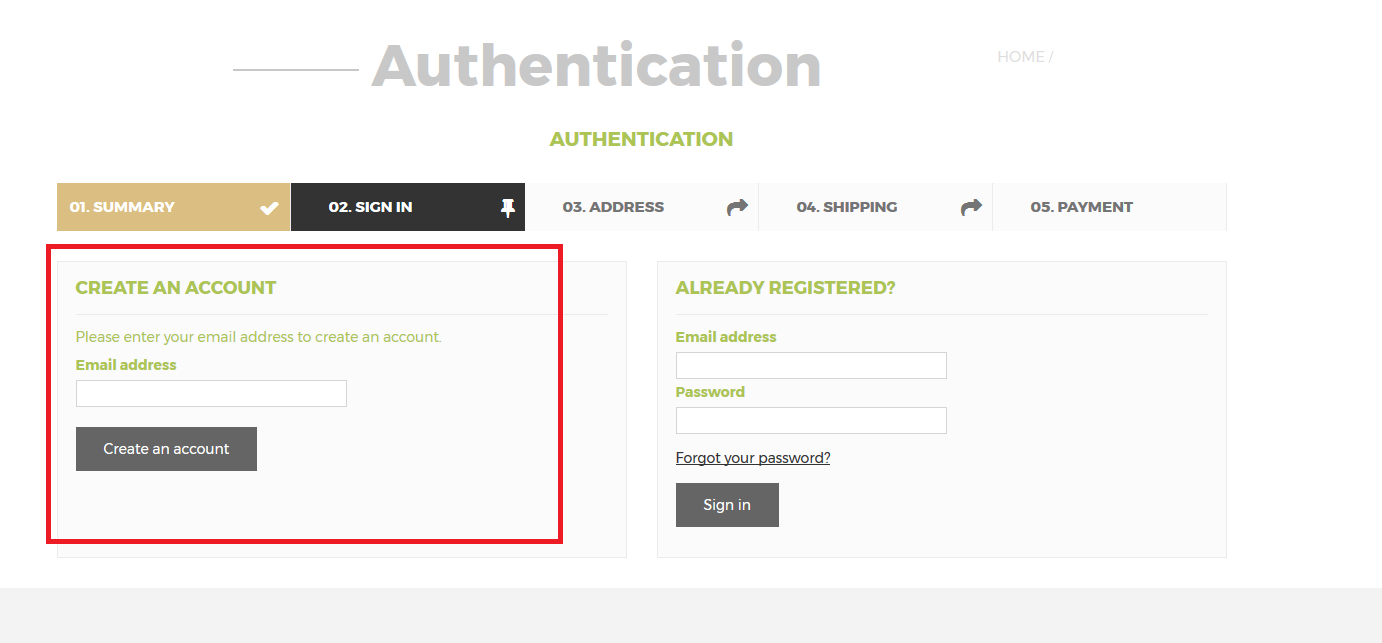Go back to the 01. Summary step label
1382x643 pixels.
tap(122, 207)
